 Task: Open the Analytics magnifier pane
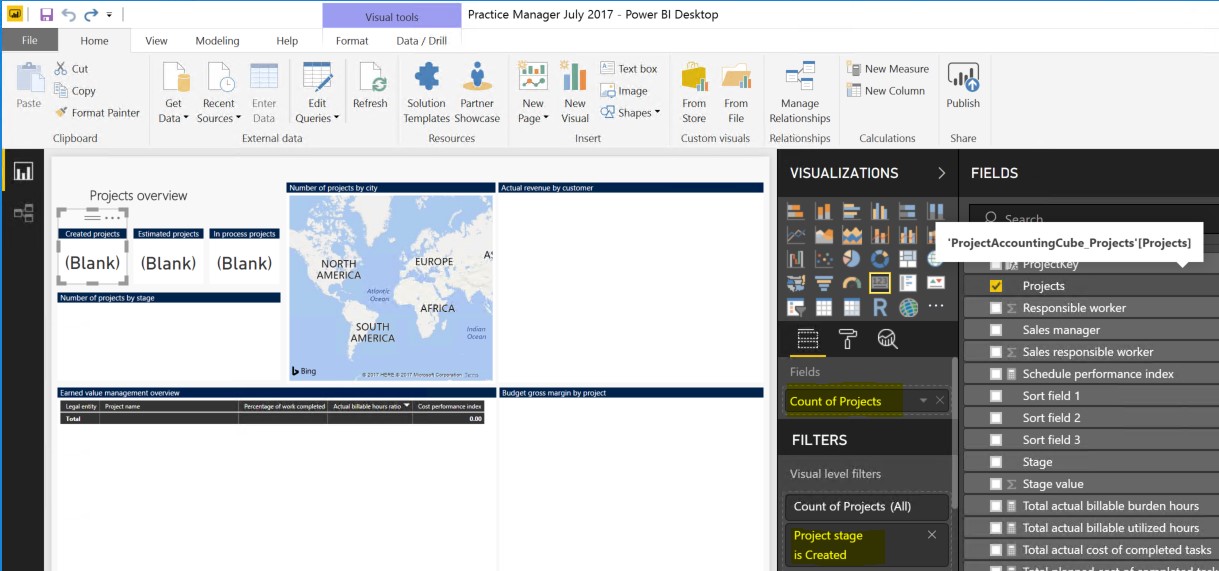tap(887, 339)
